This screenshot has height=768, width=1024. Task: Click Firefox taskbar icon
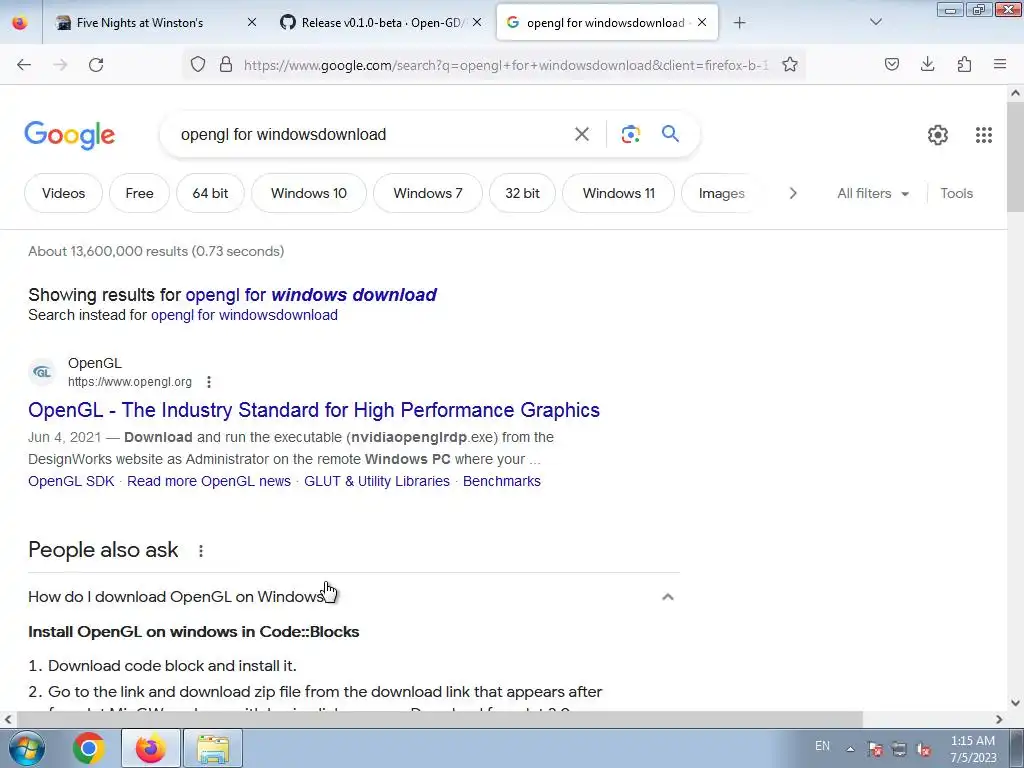coord(150,748)
